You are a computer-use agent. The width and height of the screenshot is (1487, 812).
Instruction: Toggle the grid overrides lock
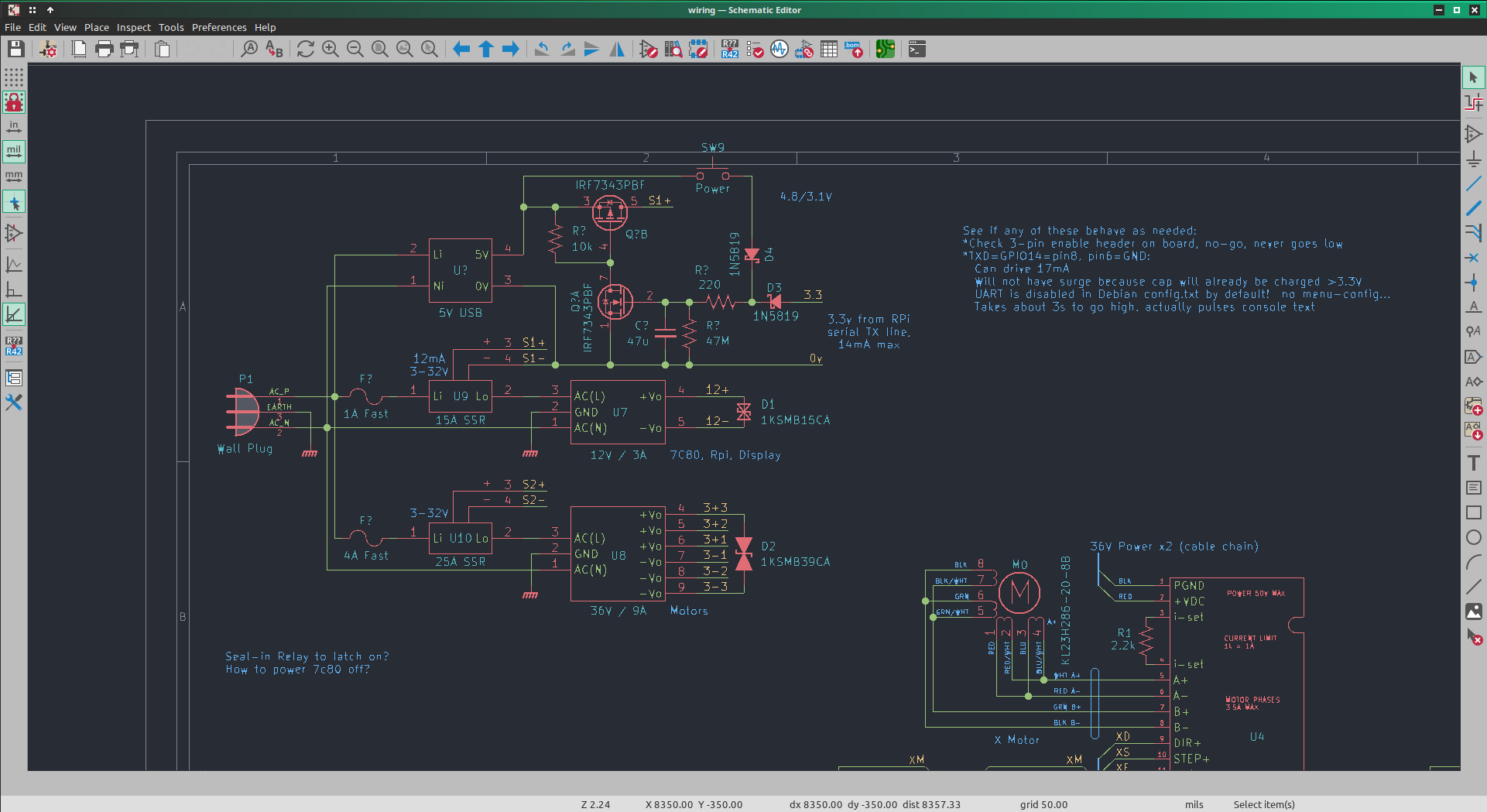coord(14,102)
